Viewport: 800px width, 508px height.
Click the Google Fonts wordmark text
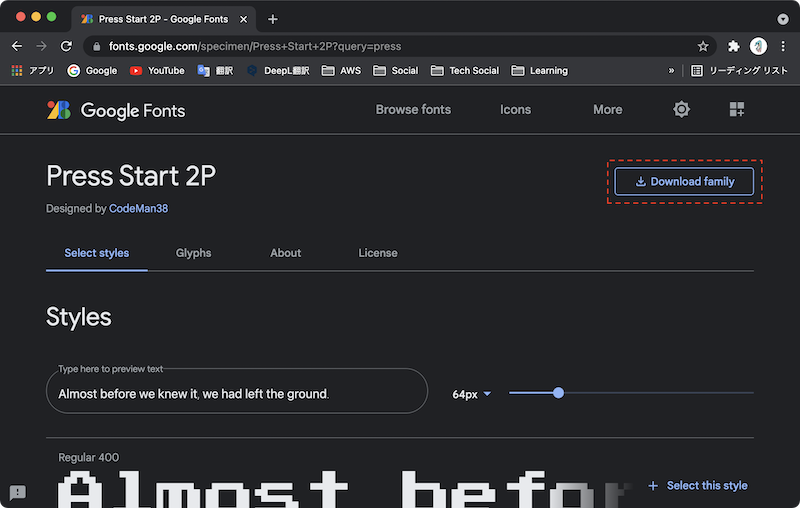pos(133,111)
